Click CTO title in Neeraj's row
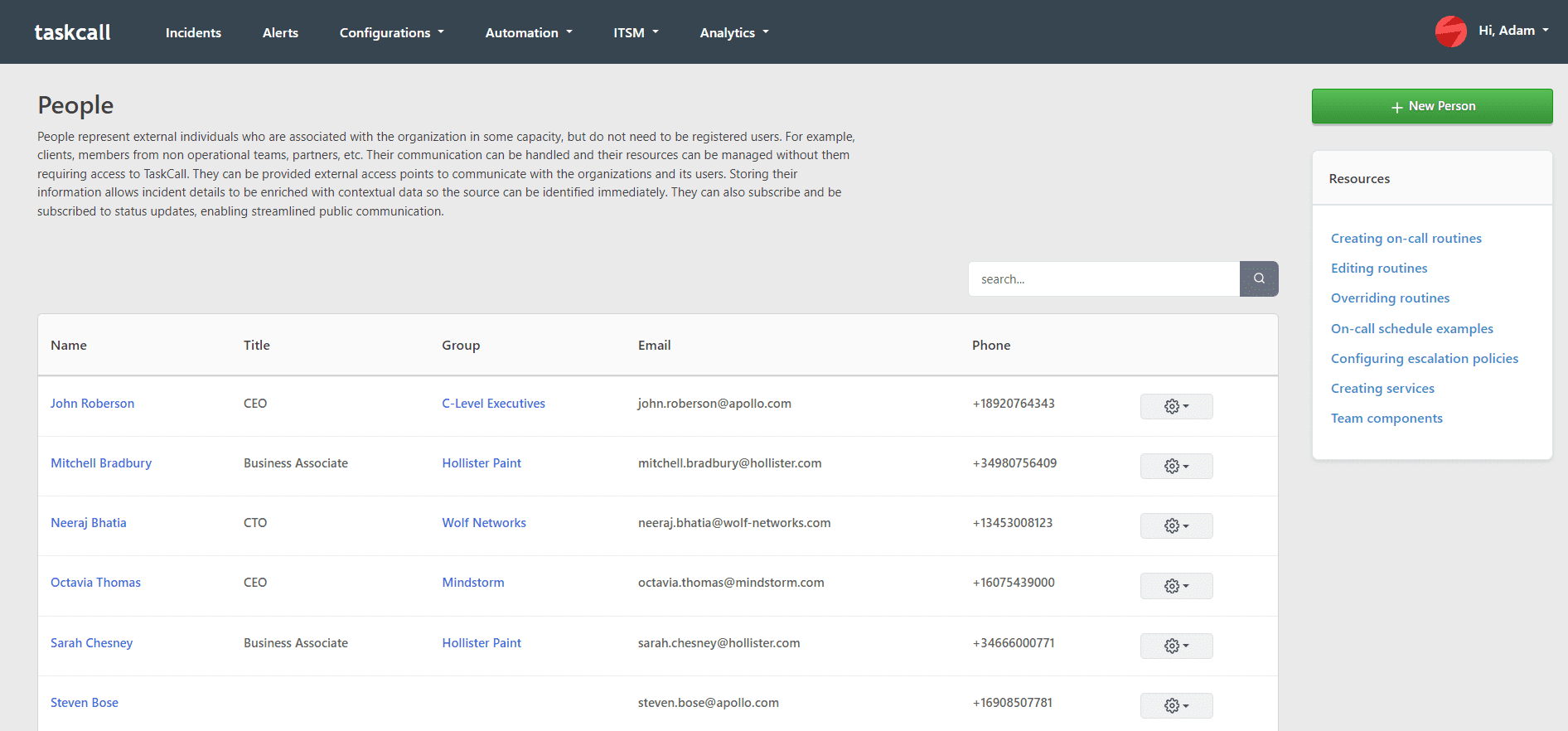 click(x=255, y=523)
